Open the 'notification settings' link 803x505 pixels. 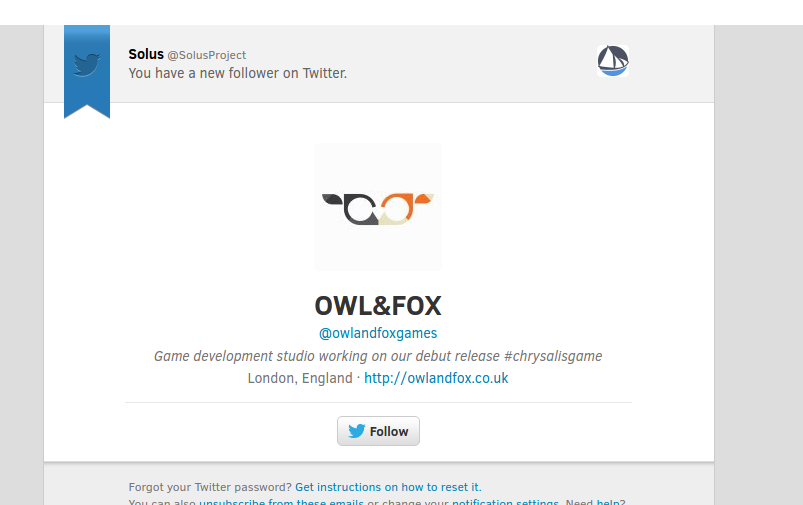coord(505,502)
